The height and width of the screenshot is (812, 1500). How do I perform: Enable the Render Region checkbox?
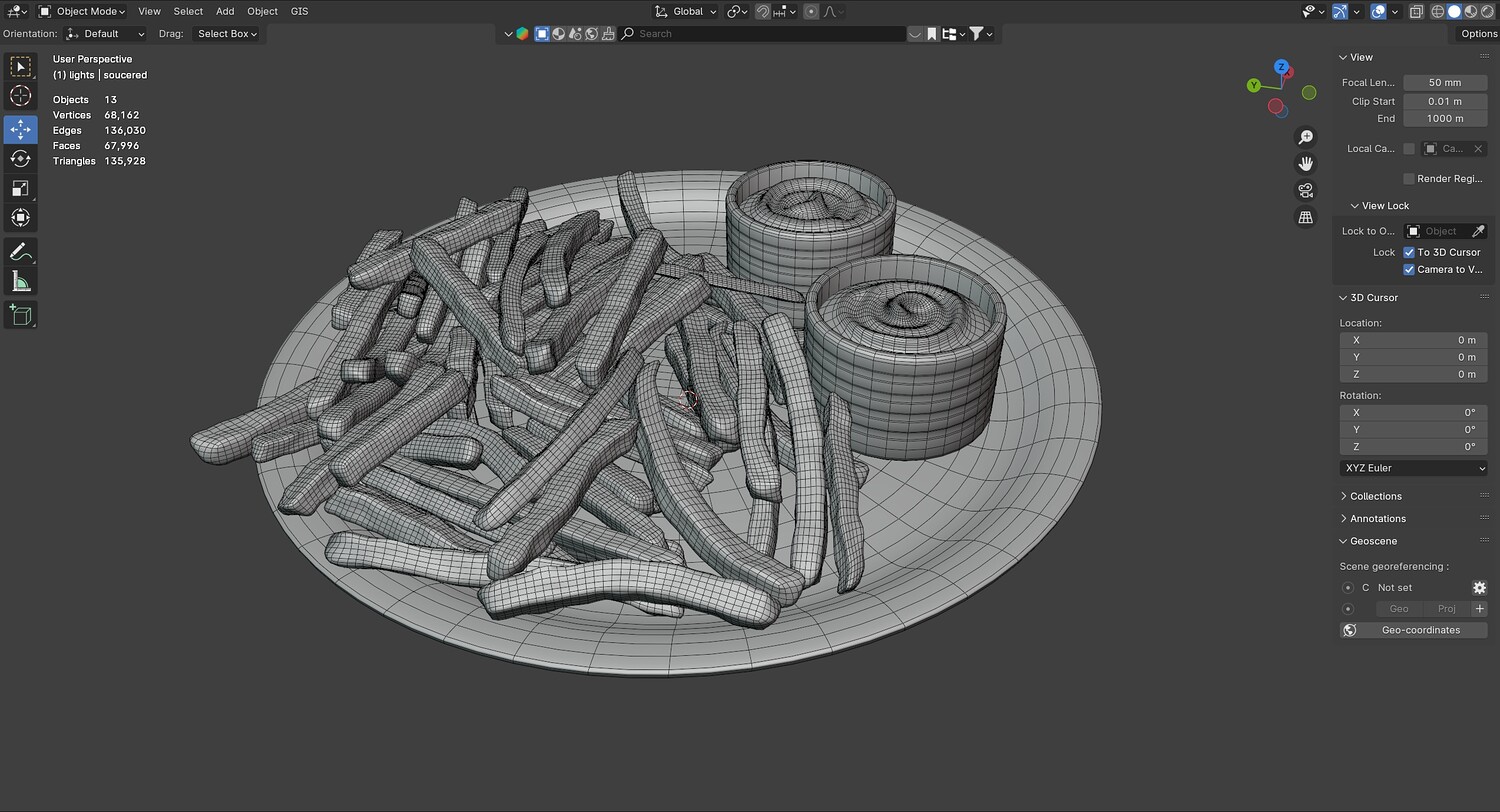pyautogui.click(x=1409, y=179)
